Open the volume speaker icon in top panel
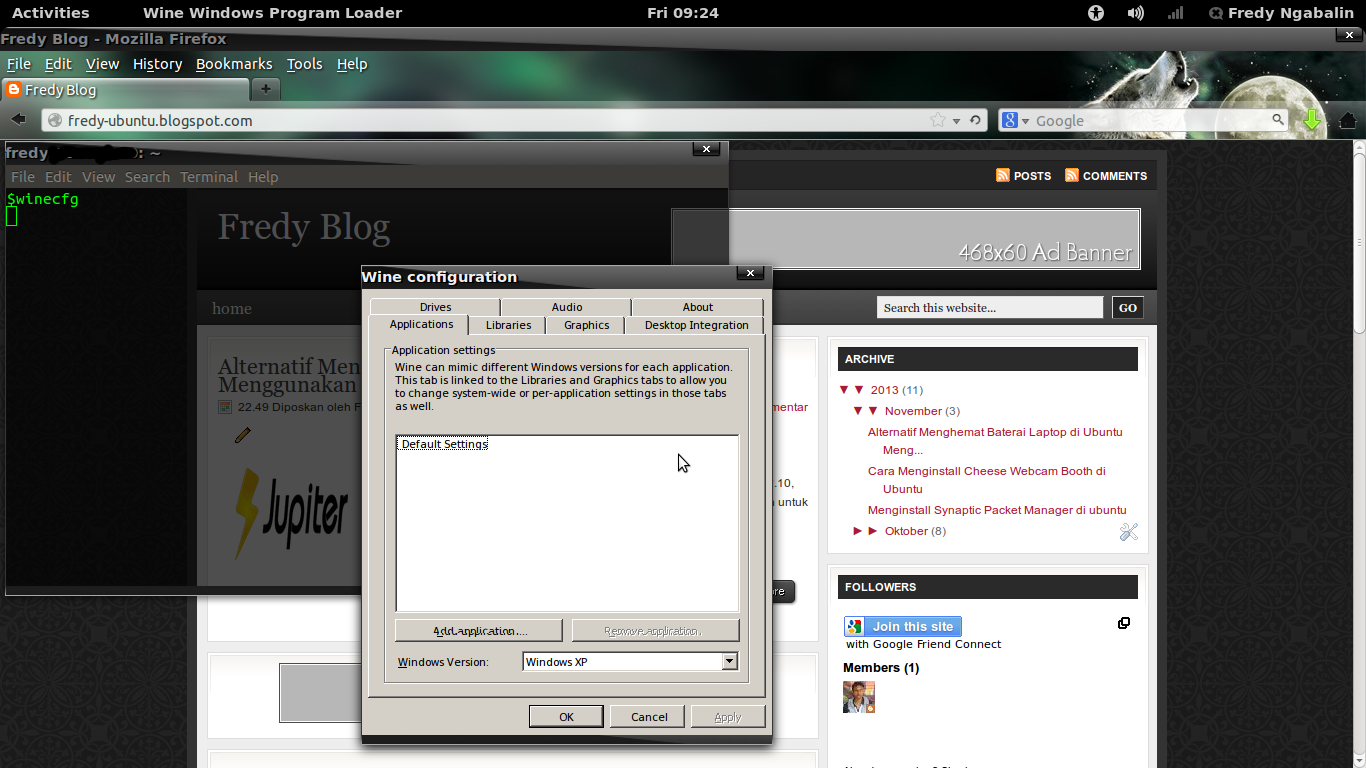1366x768 pixels. pos(1136,13)
